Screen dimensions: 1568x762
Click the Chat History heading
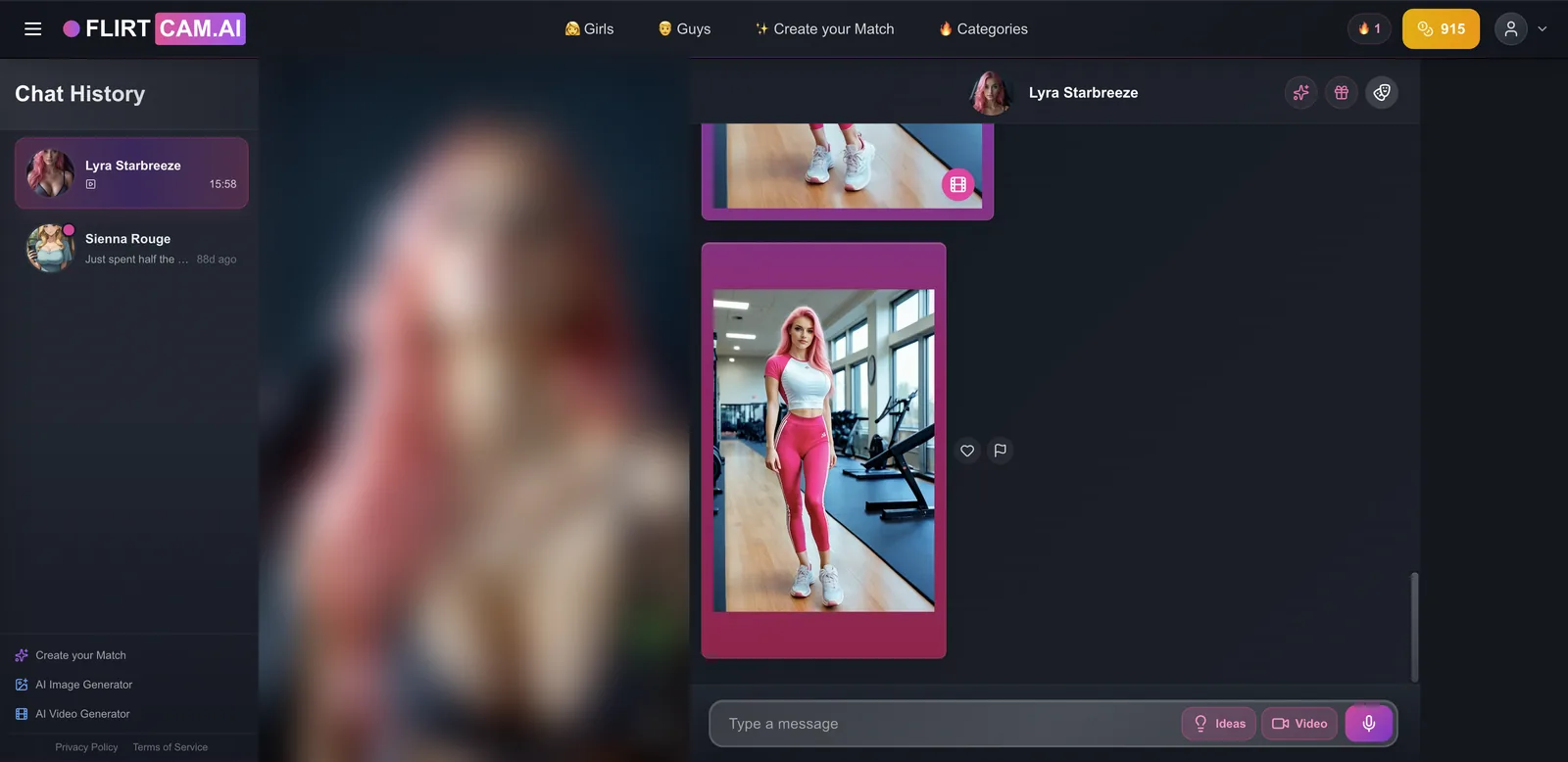(79, 94)
